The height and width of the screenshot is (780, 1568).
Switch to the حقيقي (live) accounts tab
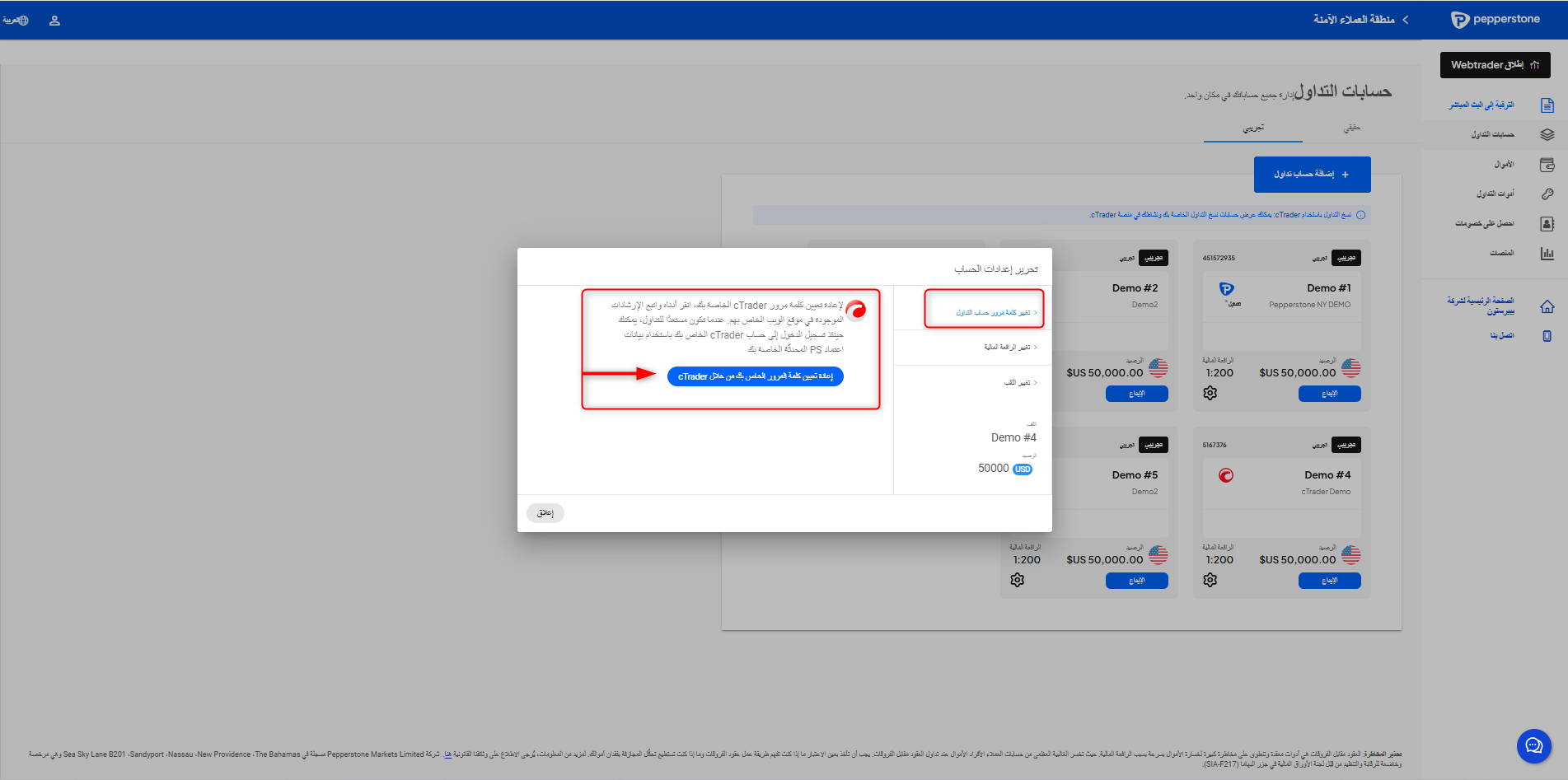click(x=1352, y=128)
